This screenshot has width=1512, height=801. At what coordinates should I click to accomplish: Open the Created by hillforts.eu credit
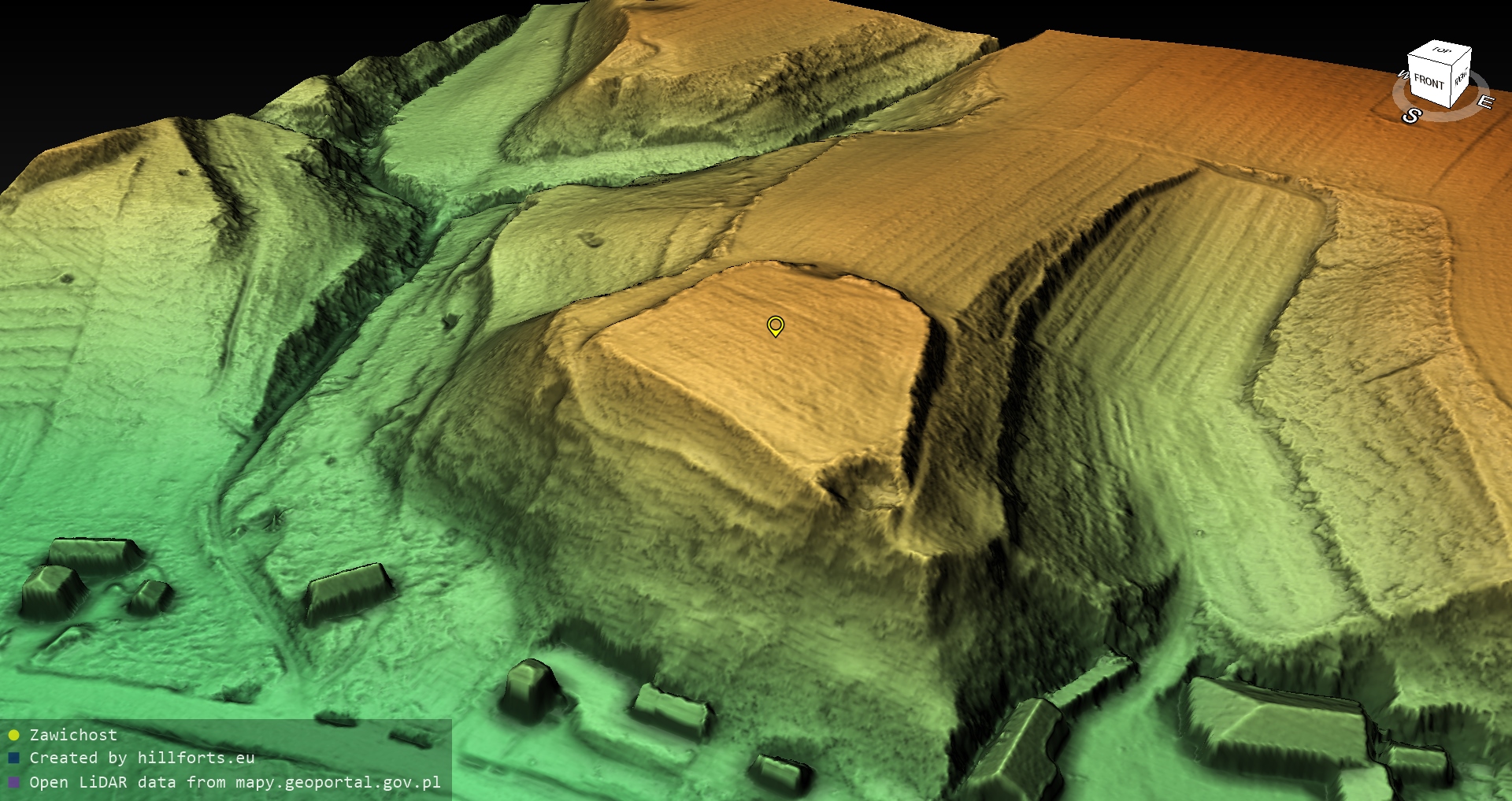[142, 758]
